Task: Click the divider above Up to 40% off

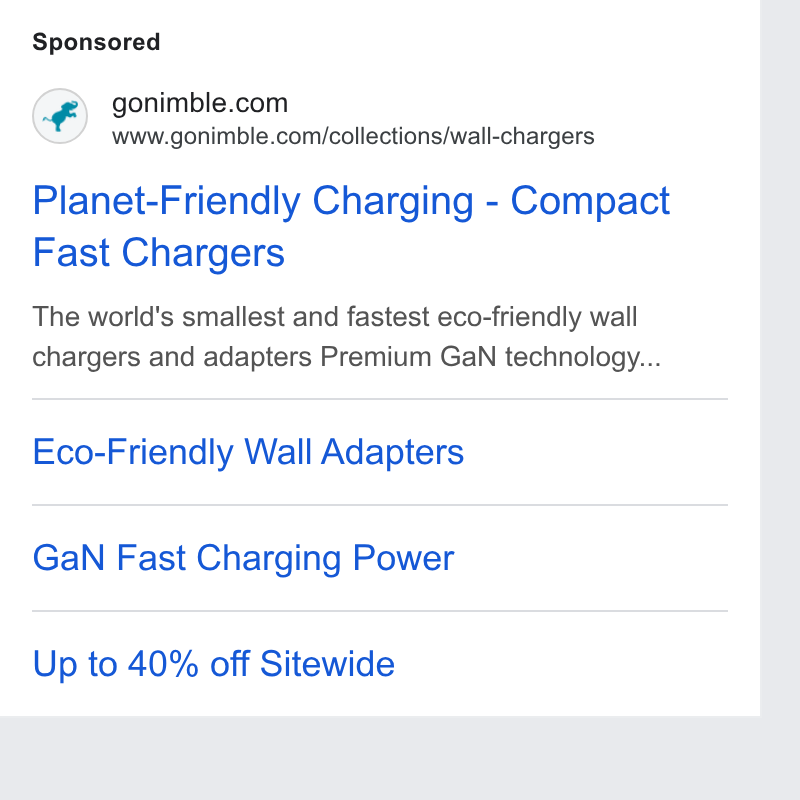Action: (x=380, y=611)
